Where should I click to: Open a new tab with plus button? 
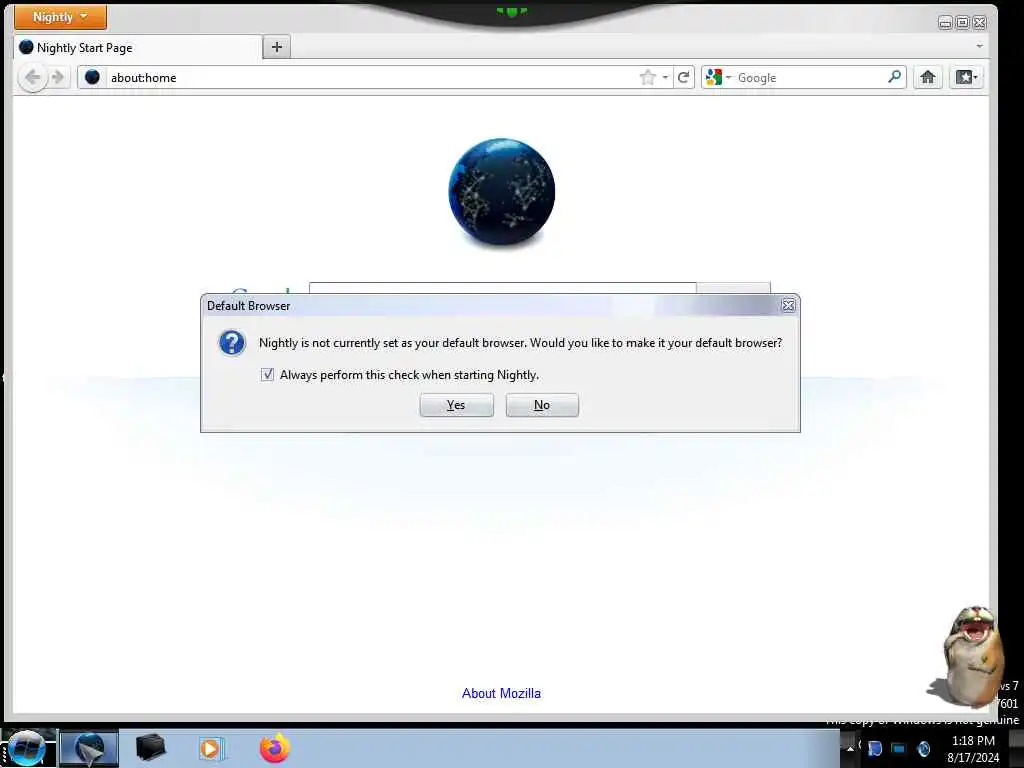pyautogui.click(x=277, y=47)
